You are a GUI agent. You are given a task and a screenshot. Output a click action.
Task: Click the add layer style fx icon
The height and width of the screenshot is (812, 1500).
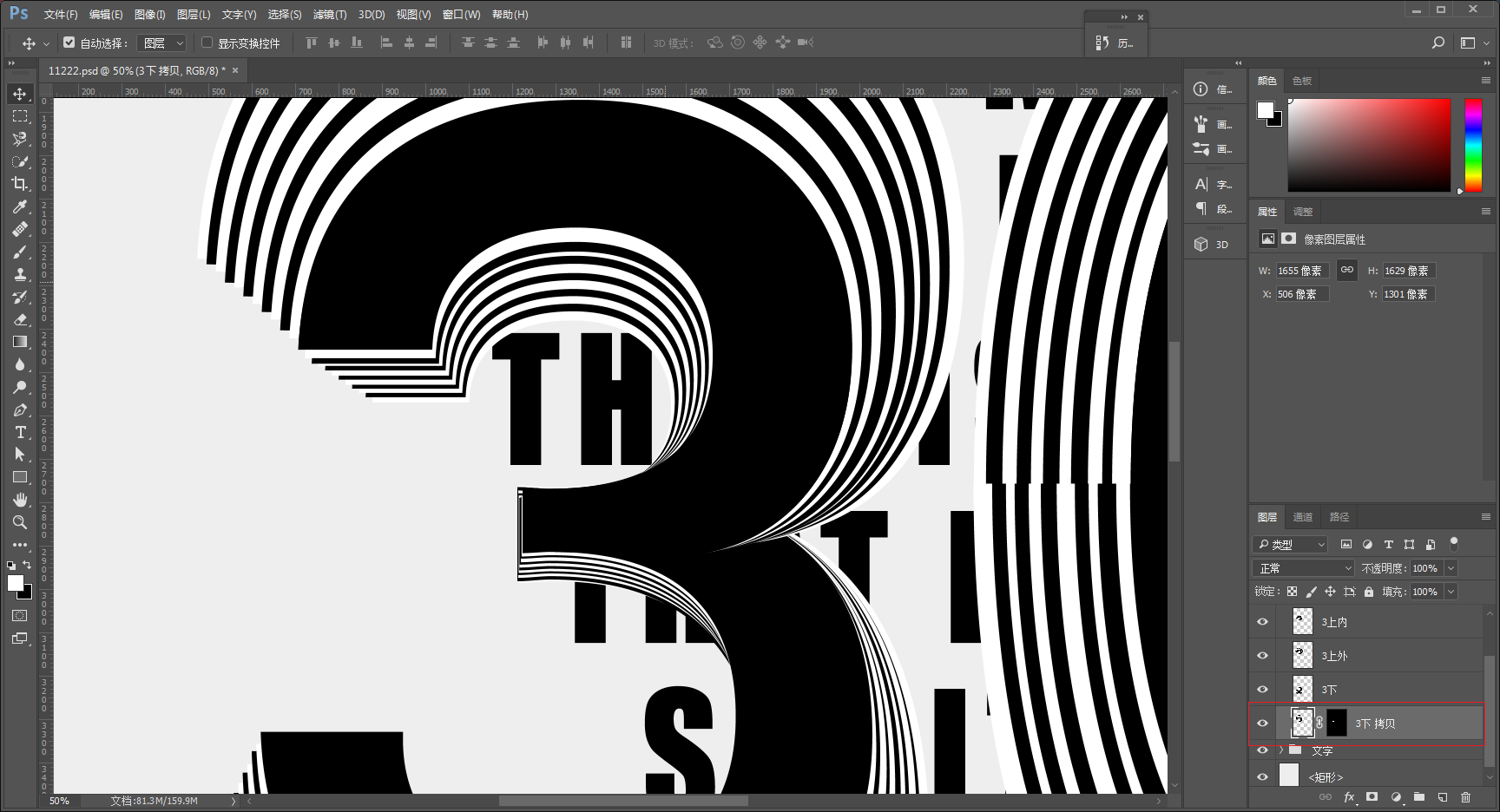[x=1349, y=797]
